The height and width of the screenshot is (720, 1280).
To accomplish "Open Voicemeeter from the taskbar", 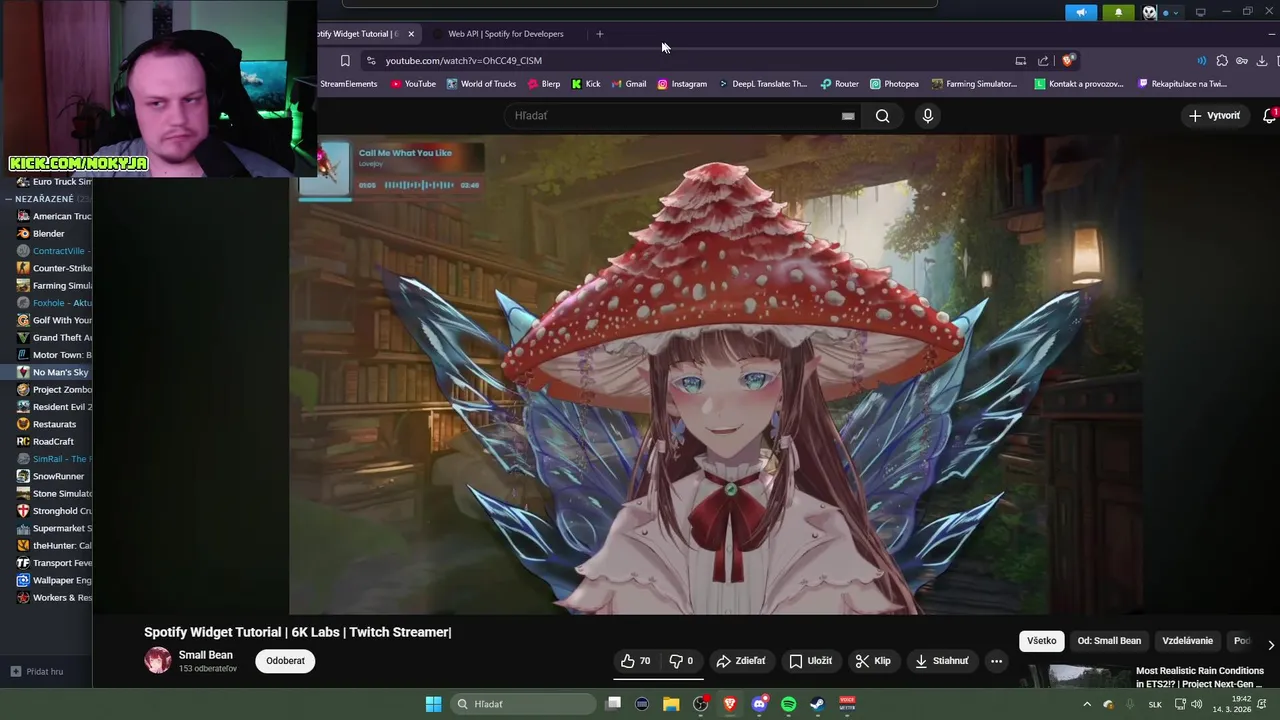I will click(847, 704).
